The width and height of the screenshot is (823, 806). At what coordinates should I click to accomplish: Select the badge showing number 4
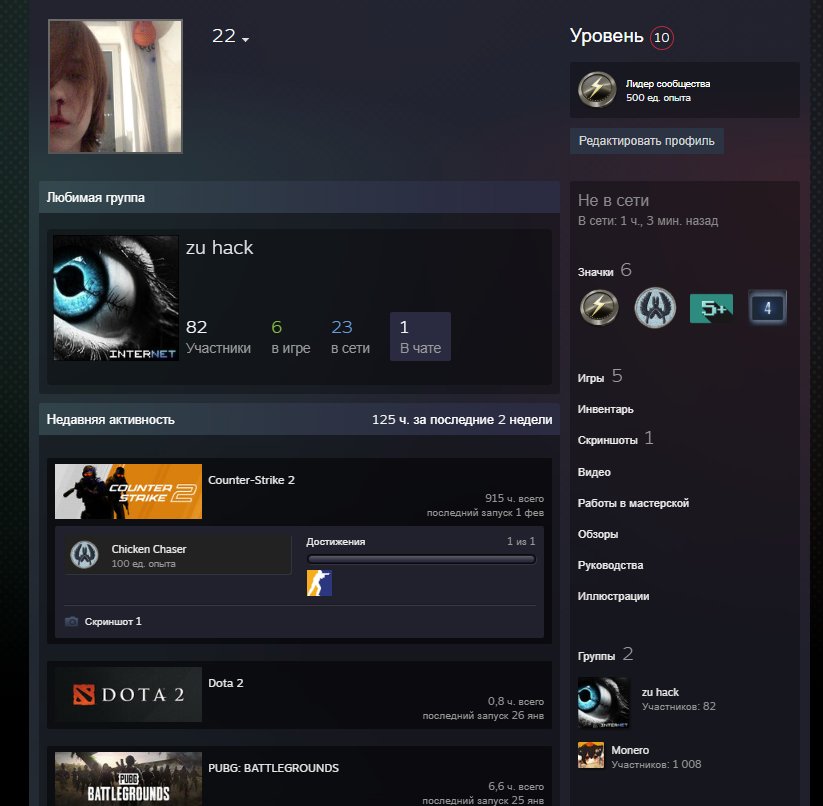click(x=767, y=307)
